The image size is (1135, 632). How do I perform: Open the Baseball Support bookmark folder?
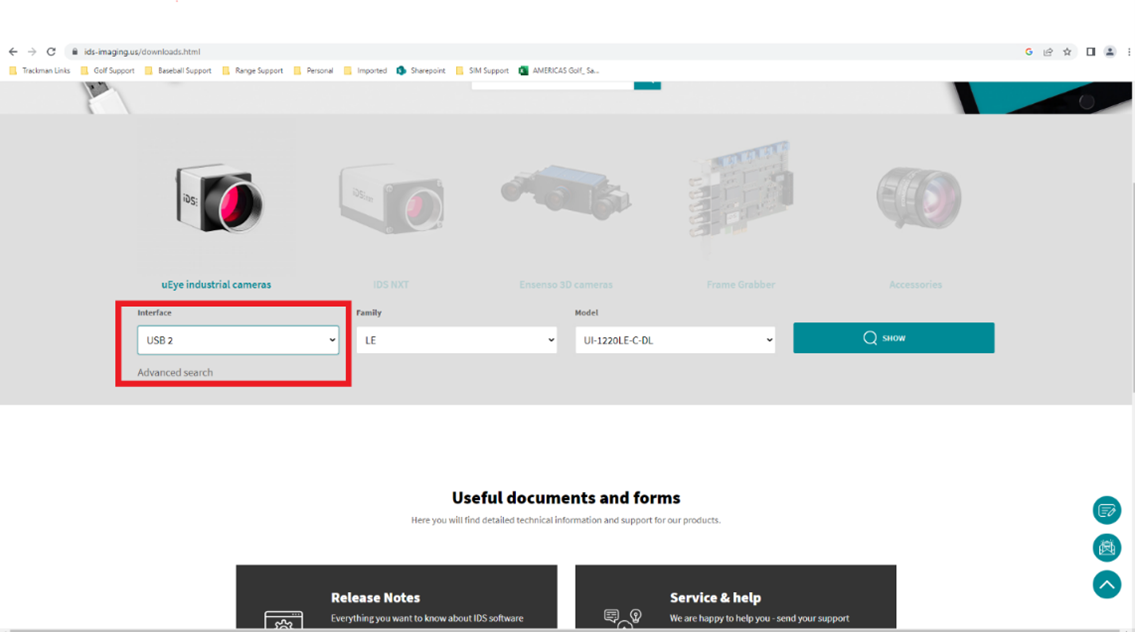coord(178,71)
